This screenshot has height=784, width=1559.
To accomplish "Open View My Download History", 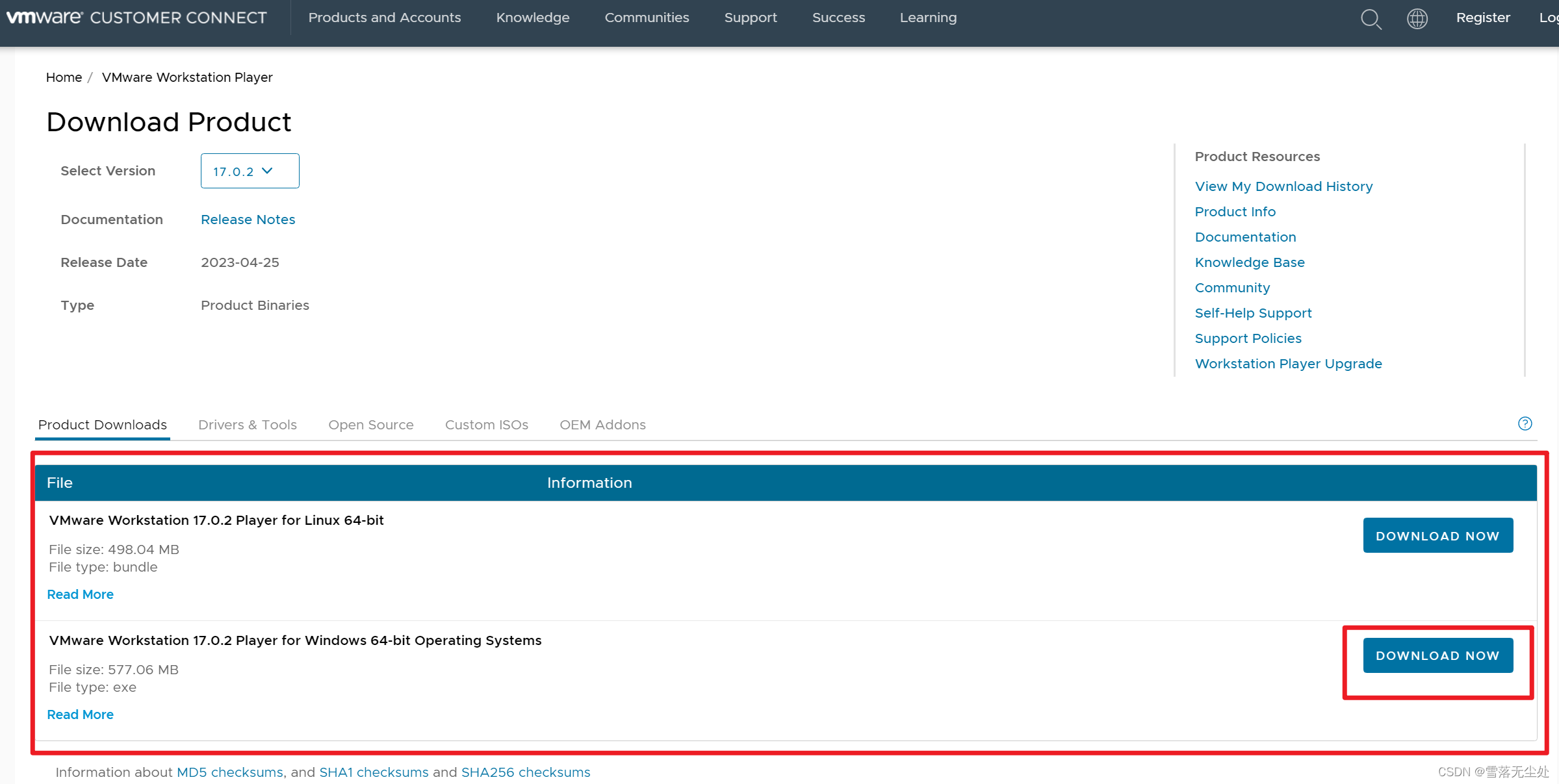I will [x=1283, y=186].
